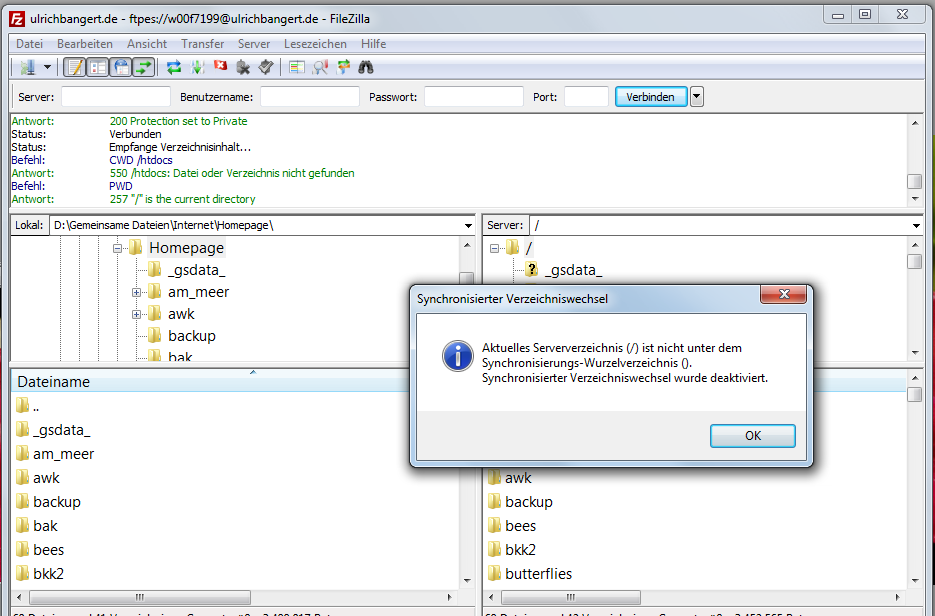Click the colored-rows directory comparison icon
The height and width of the screenshot is (616, 935).
click(x=296, y=67)
